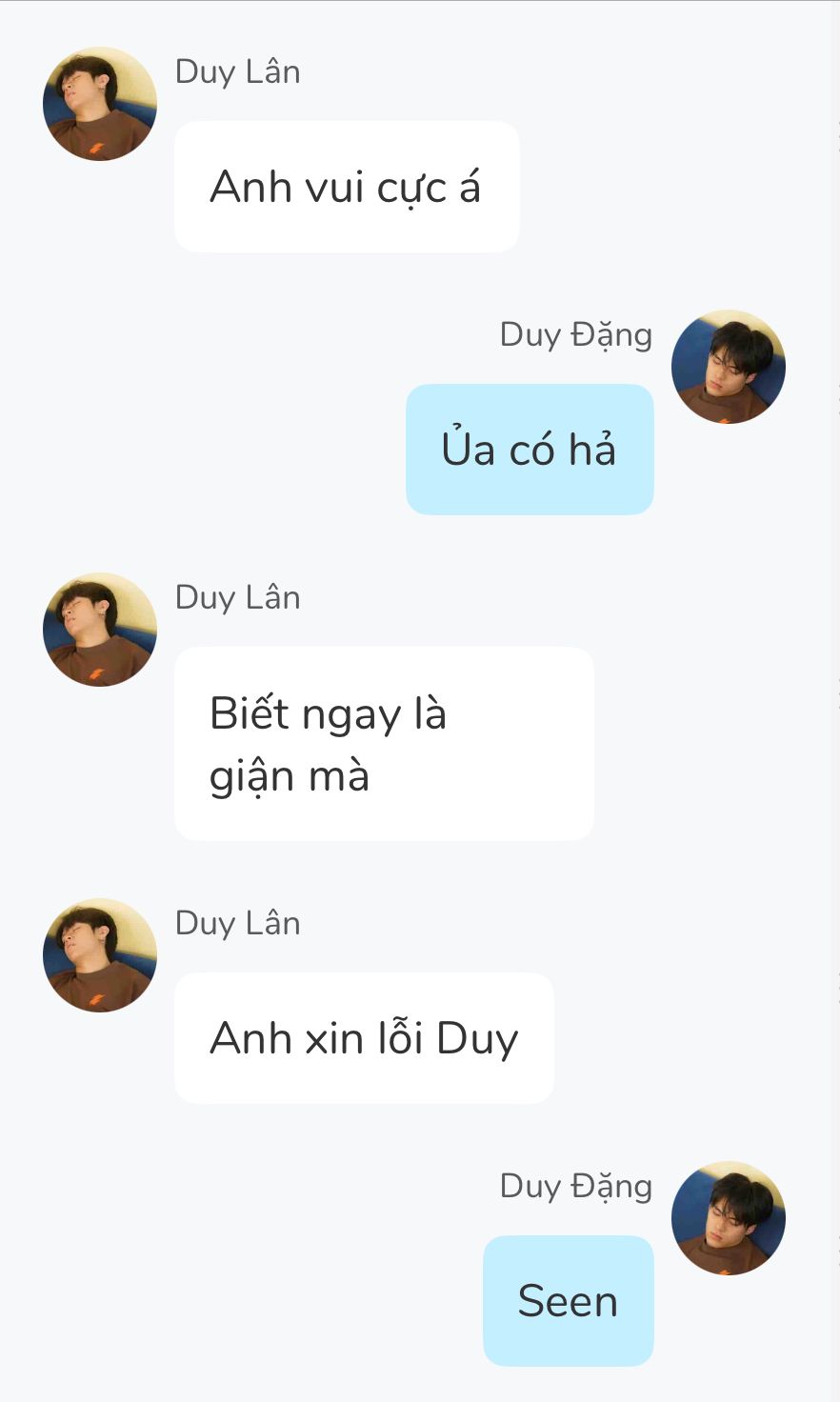Open Duy Đặng's avatar beside the 'Seen' message
The height and width of the screenshot is (1402, 840).
[x=729, y=1218]
